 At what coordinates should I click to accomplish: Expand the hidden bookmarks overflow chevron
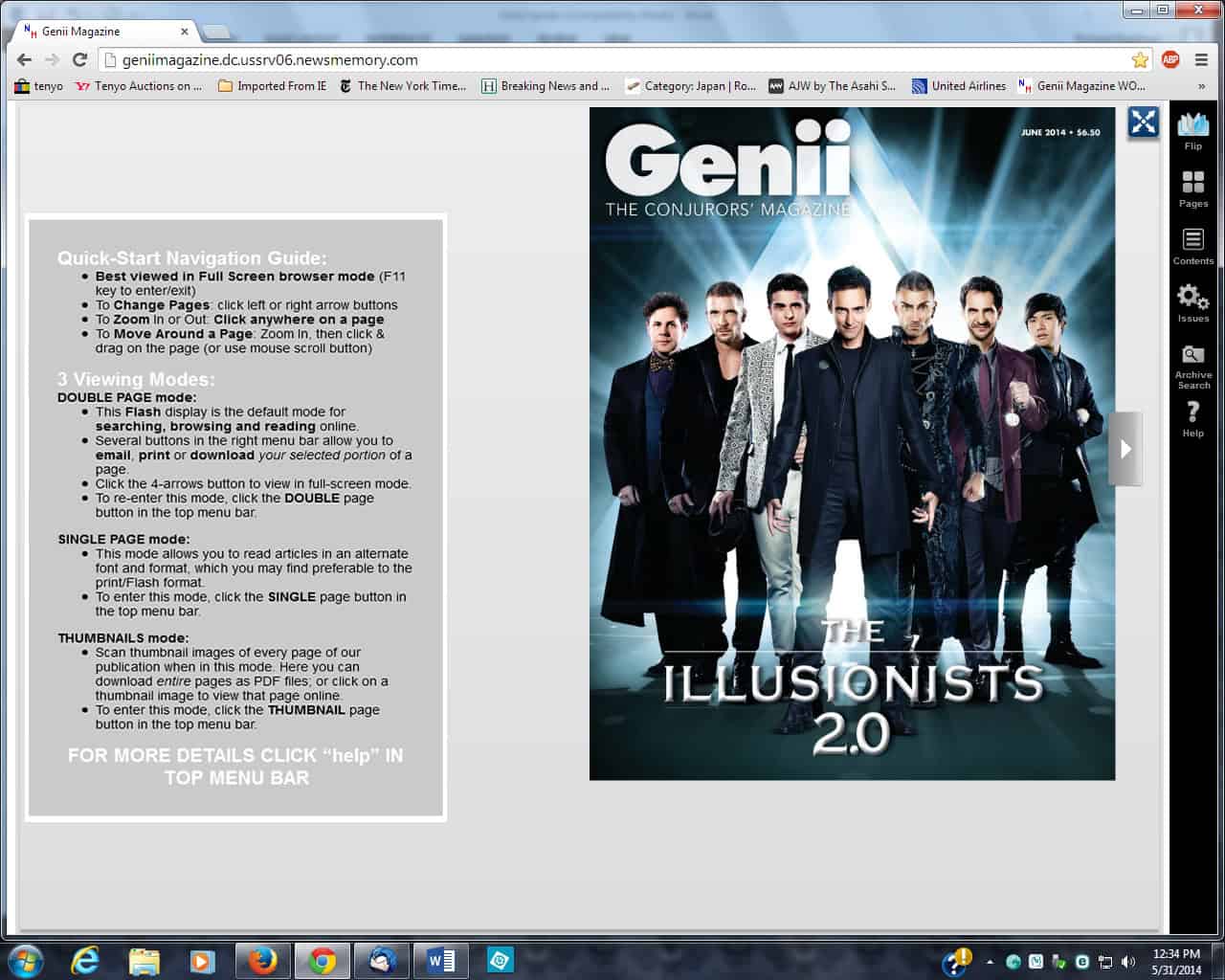(x=1201, y=86)
